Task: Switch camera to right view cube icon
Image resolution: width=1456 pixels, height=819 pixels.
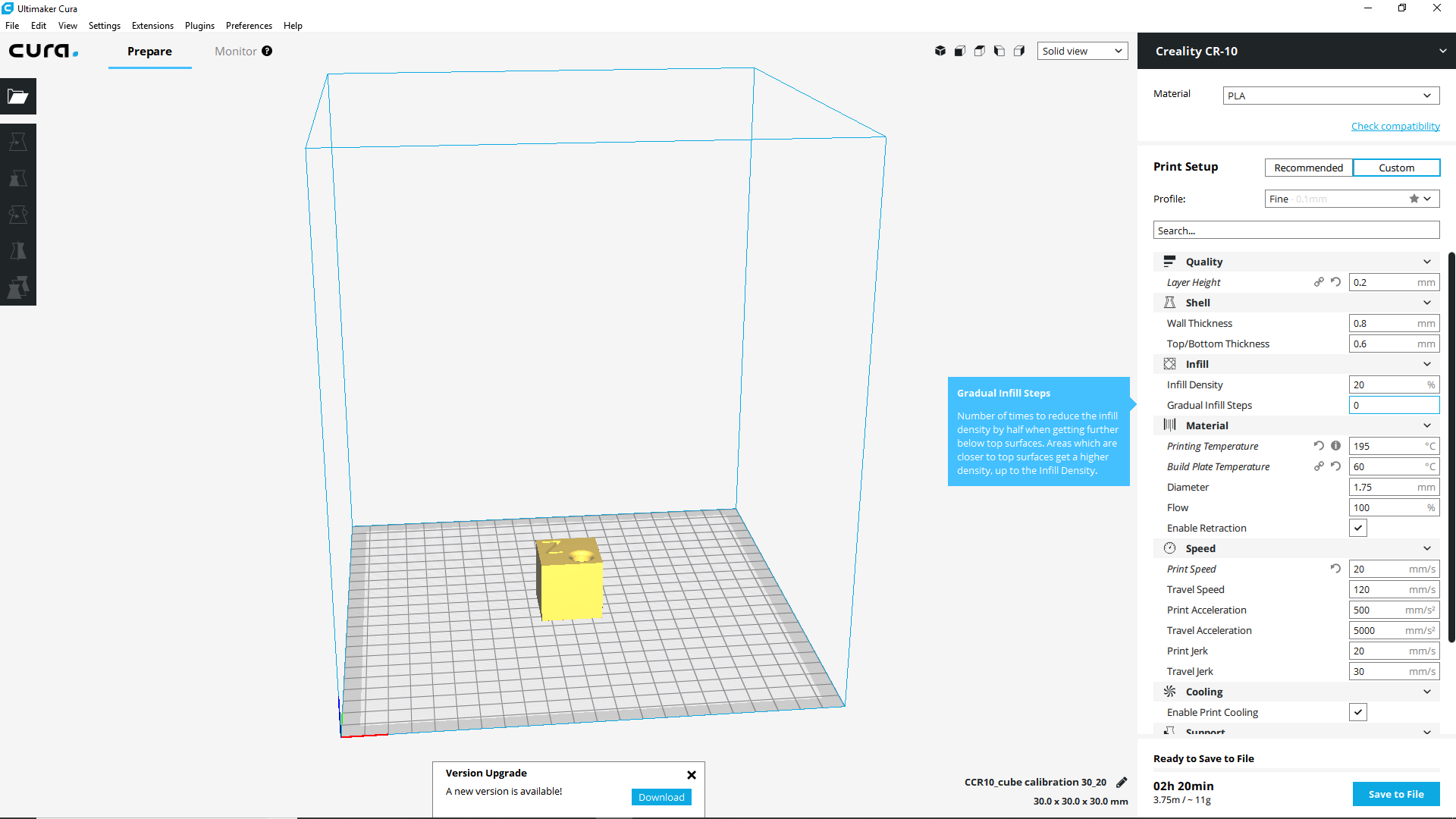Action: click(1019, 51)
